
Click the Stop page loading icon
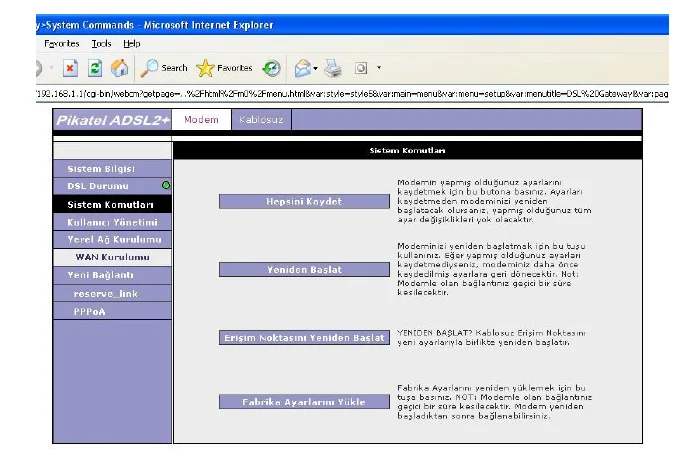pos(71,68)
